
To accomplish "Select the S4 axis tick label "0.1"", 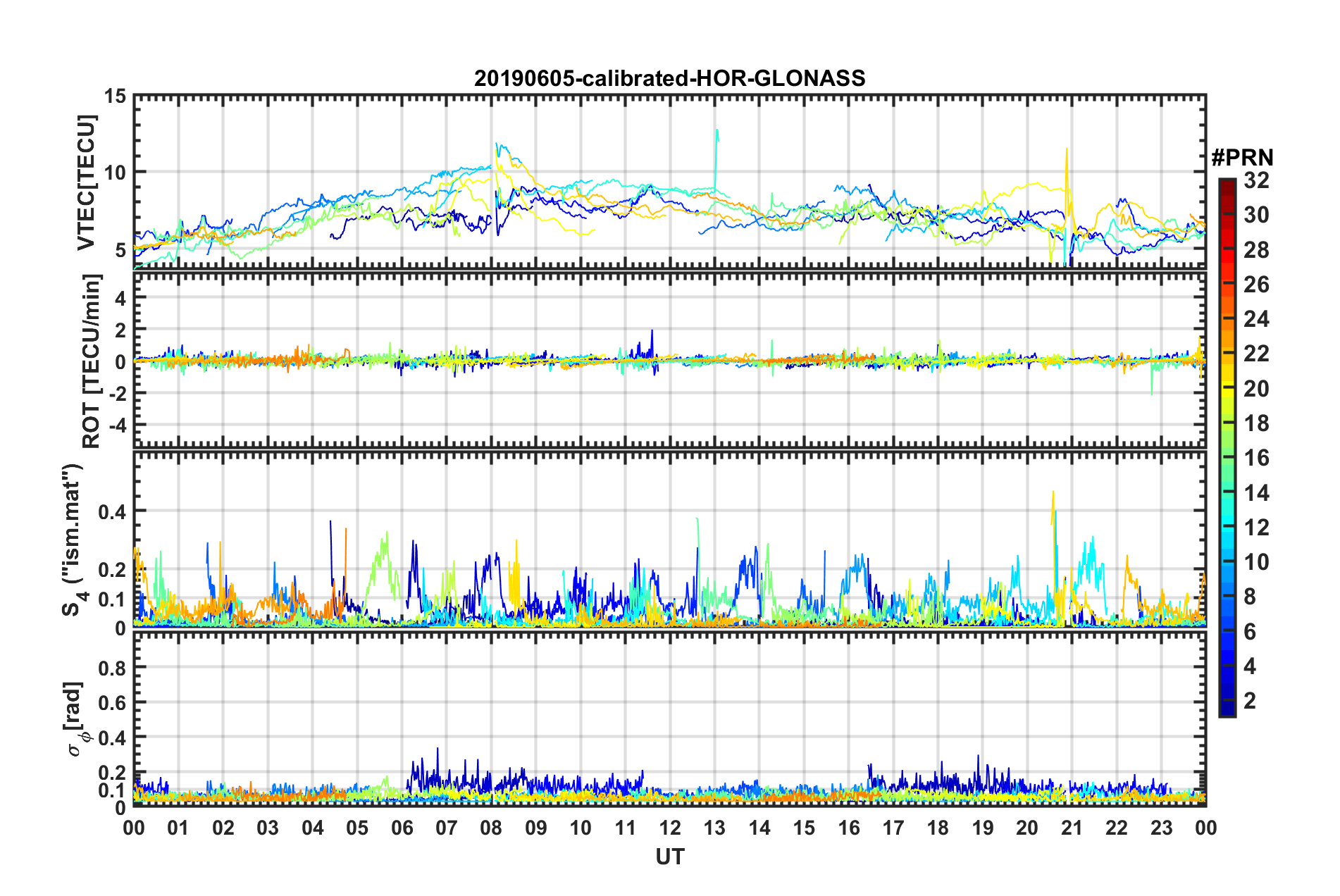I will pyautogui.click(x=113, y=599).
